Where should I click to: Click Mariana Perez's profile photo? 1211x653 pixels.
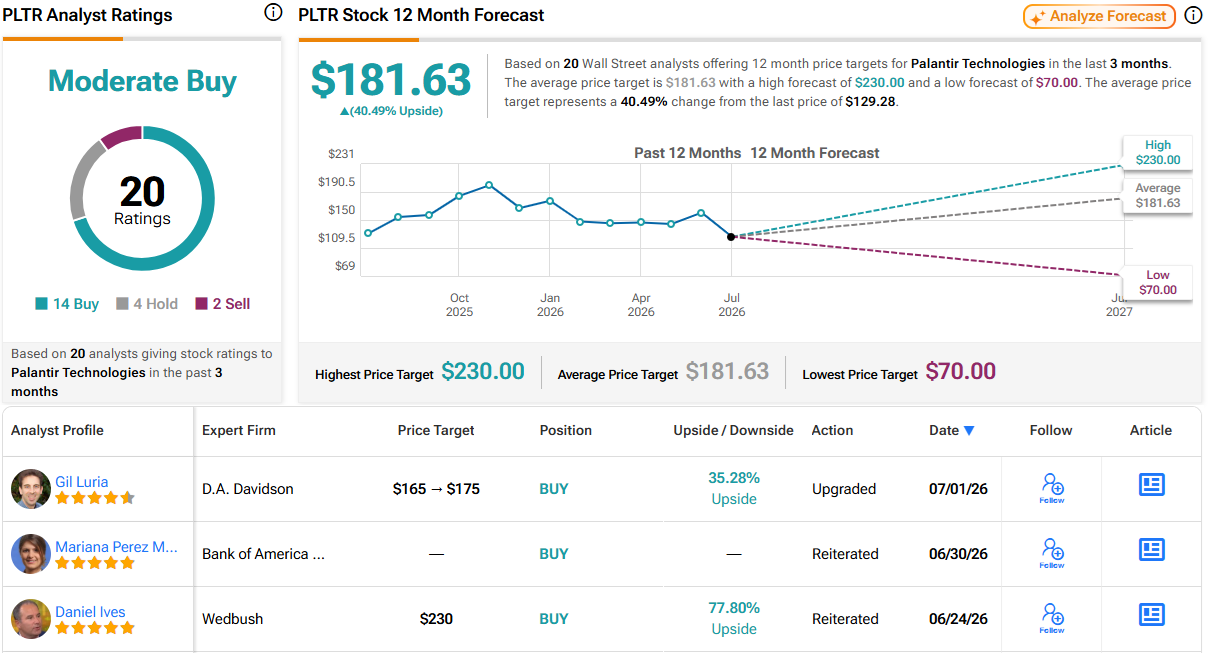click(31, 554)
